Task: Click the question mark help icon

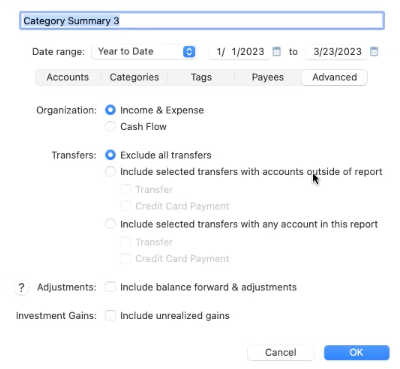Action: [x=21, y=287]
